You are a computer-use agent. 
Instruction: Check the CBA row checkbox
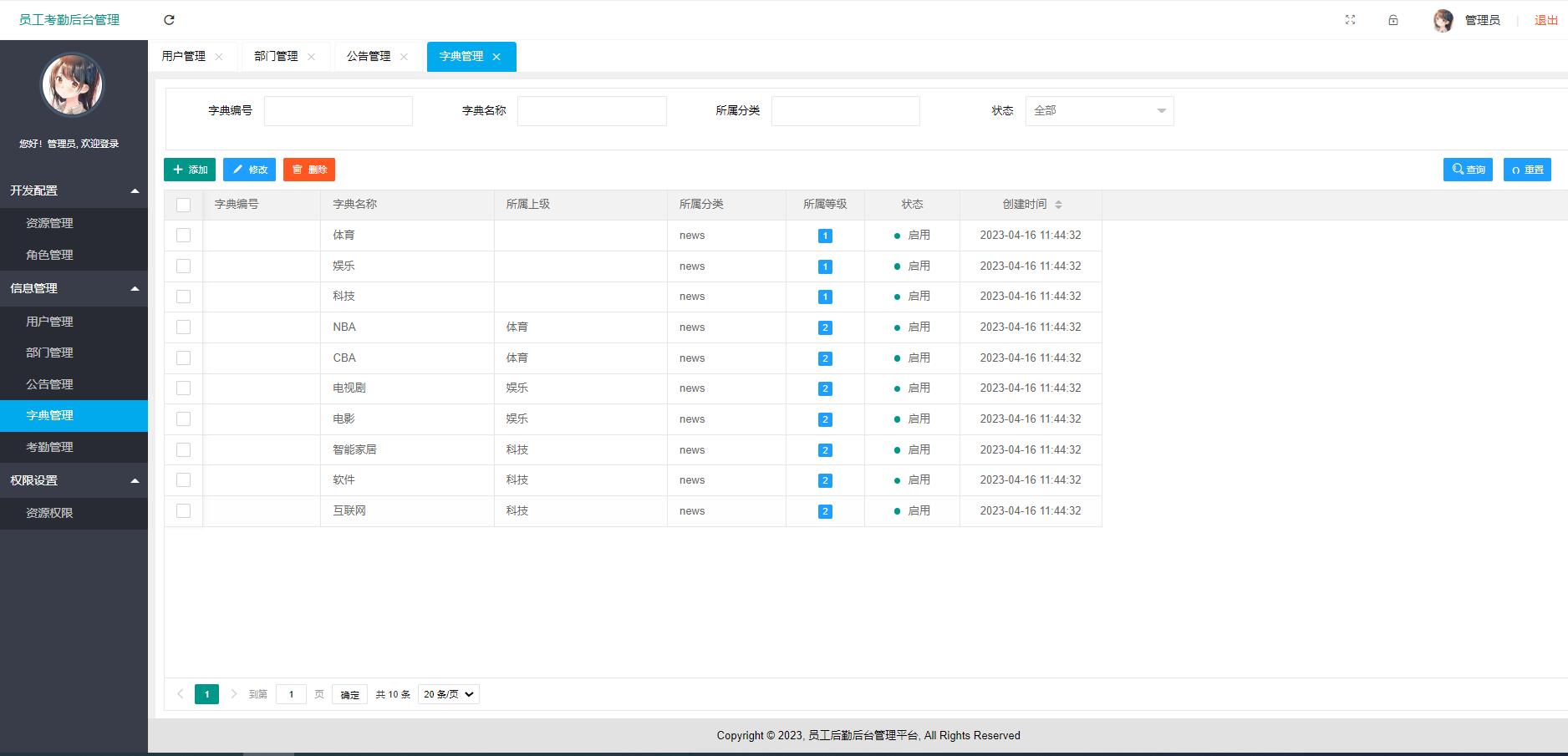pos(184,358)
